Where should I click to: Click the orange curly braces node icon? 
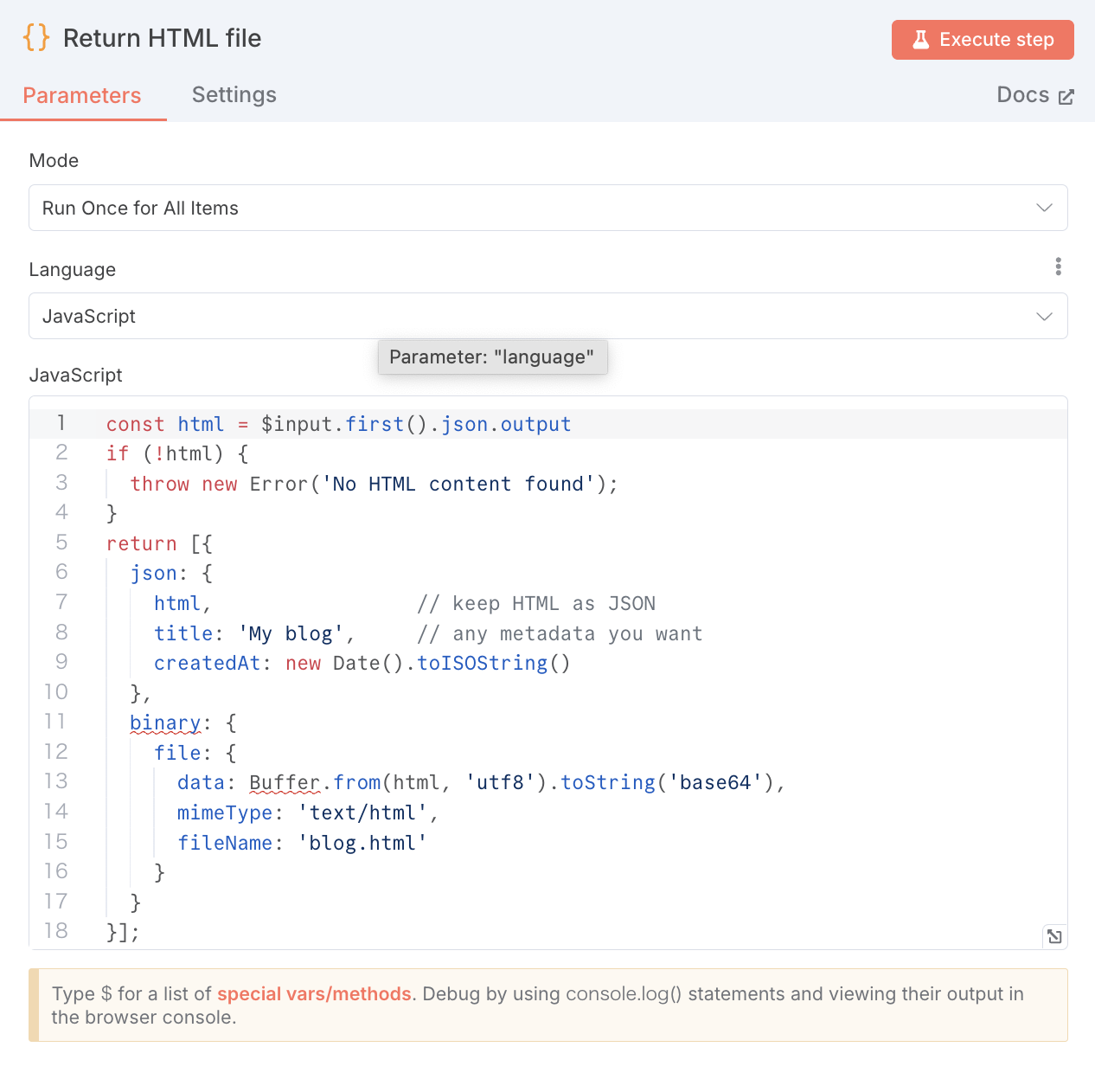click(36, 38)
